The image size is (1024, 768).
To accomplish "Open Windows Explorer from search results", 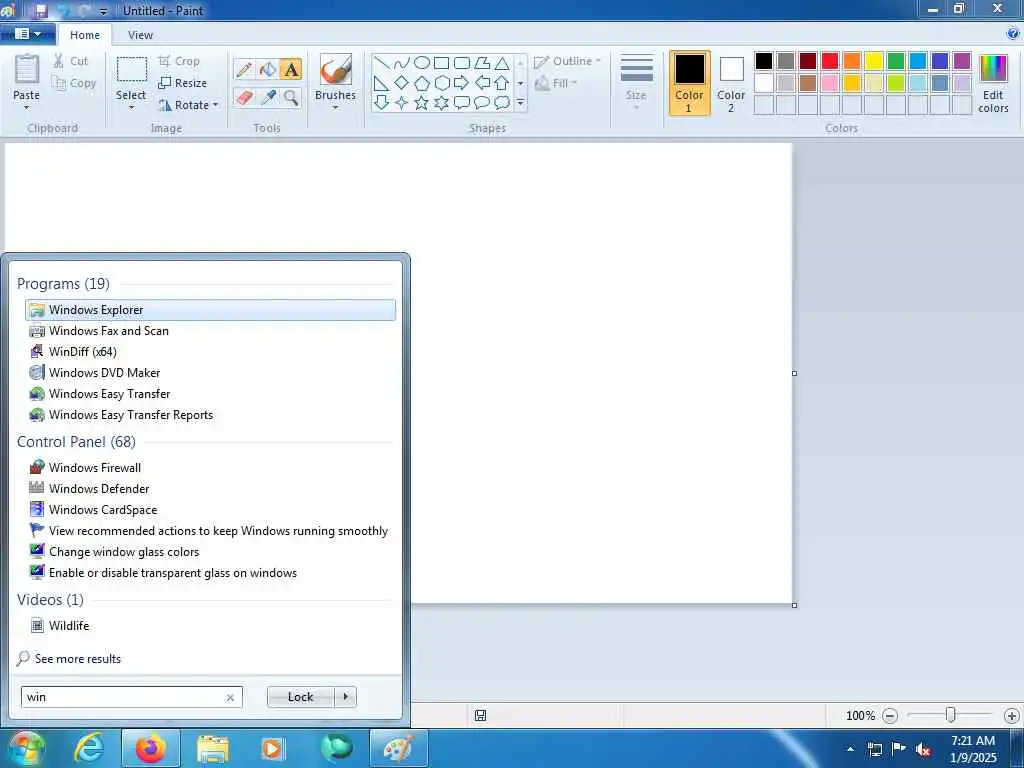I will [210, 310].
